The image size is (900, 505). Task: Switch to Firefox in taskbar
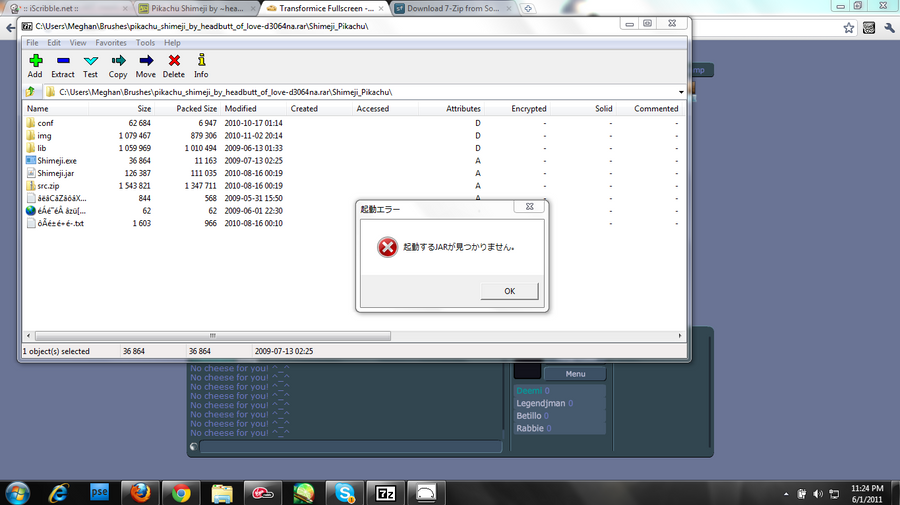pos(140,494)
